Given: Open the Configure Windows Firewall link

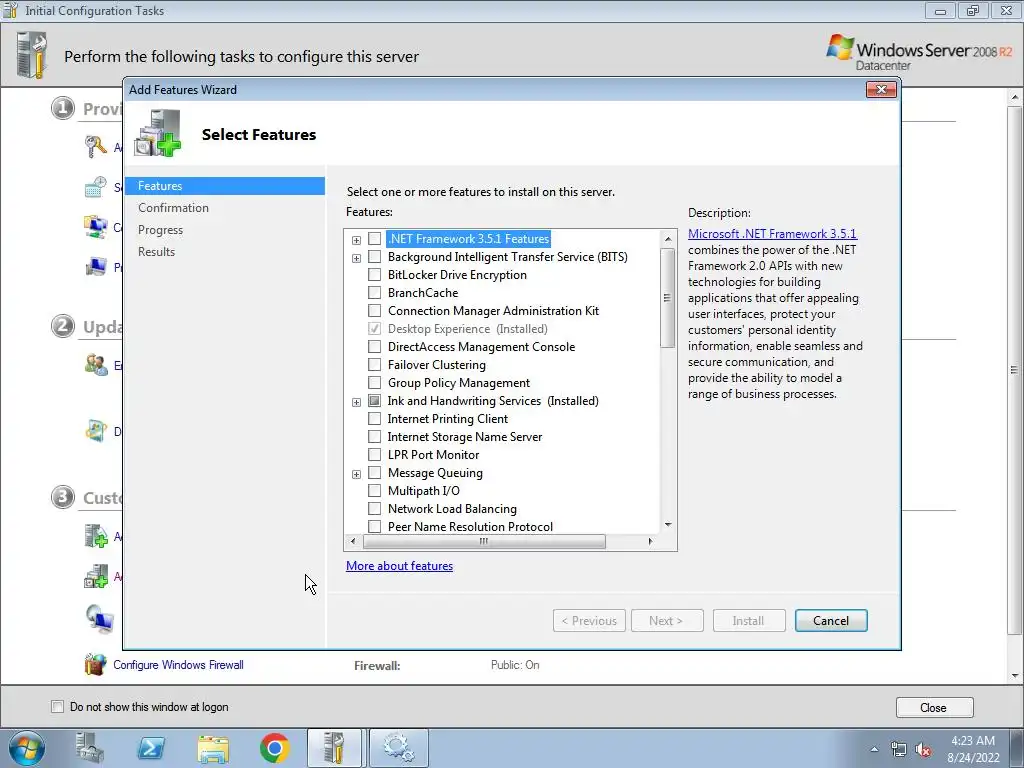Looking at the screenshot, I should tap(178, 665).
